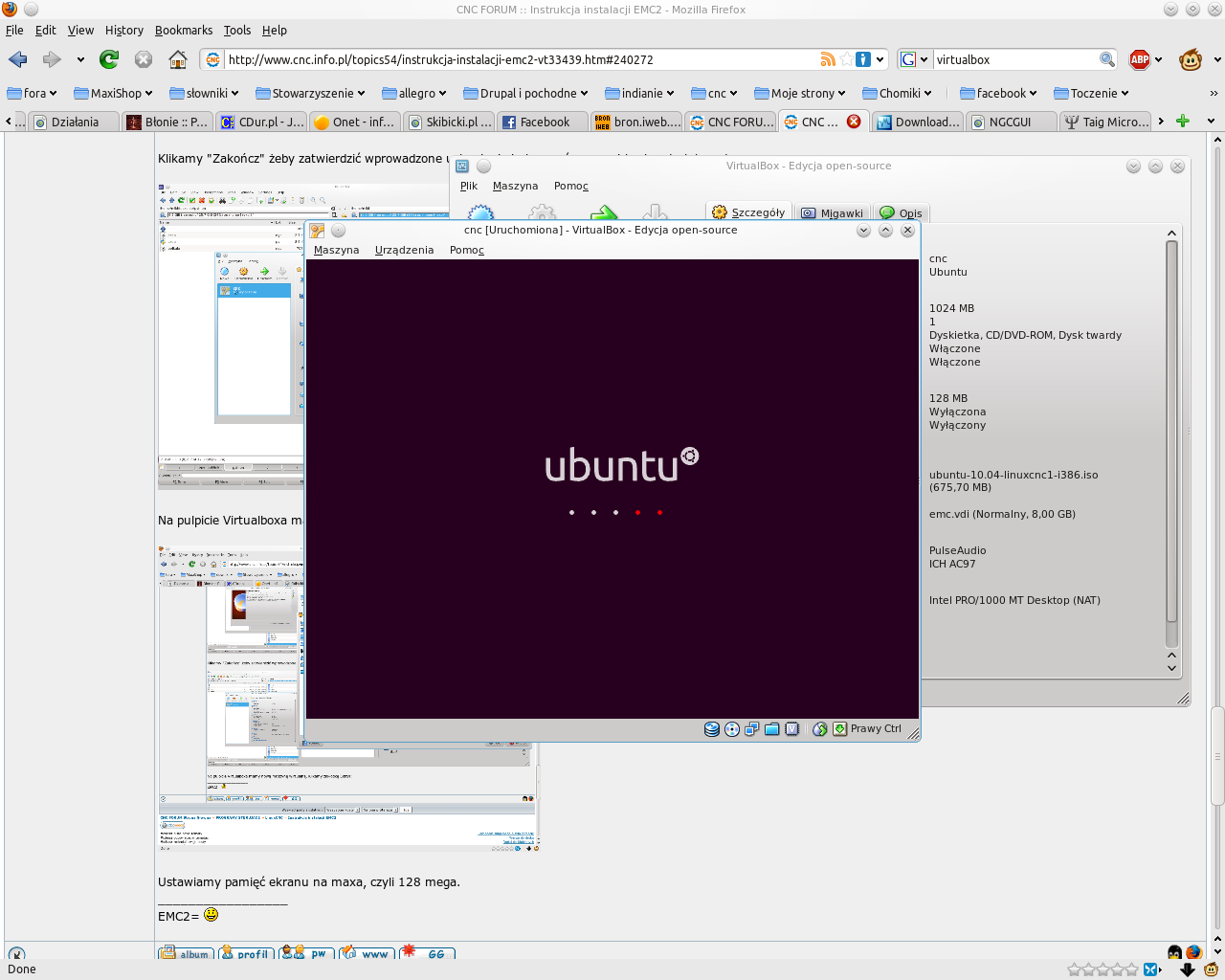Click the green Start arrow in VirtualBox toolbar
The image size is (1225, 980).
[x=604, y=214]
